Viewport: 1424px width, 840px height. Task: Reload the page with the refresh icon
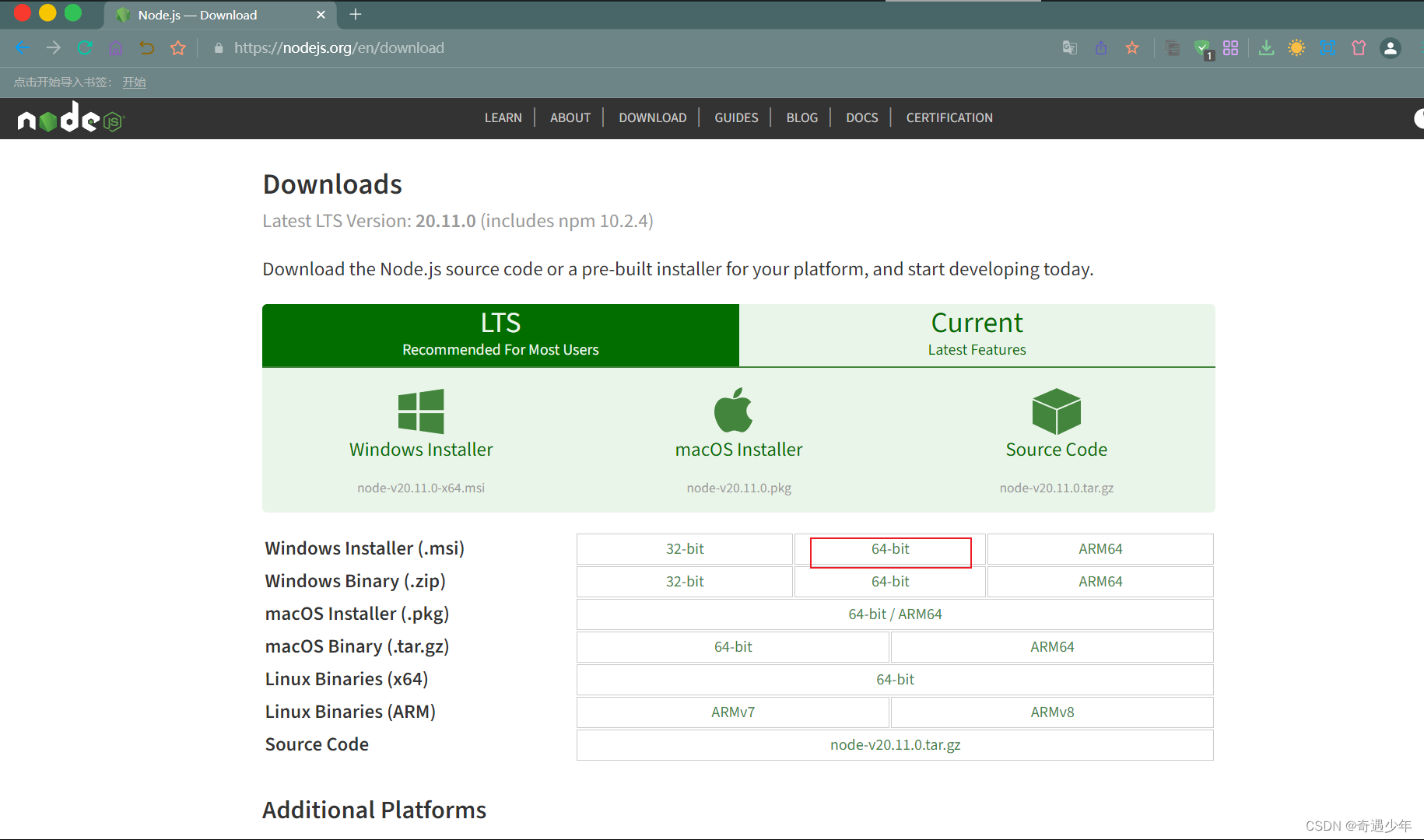click(85, 47)
